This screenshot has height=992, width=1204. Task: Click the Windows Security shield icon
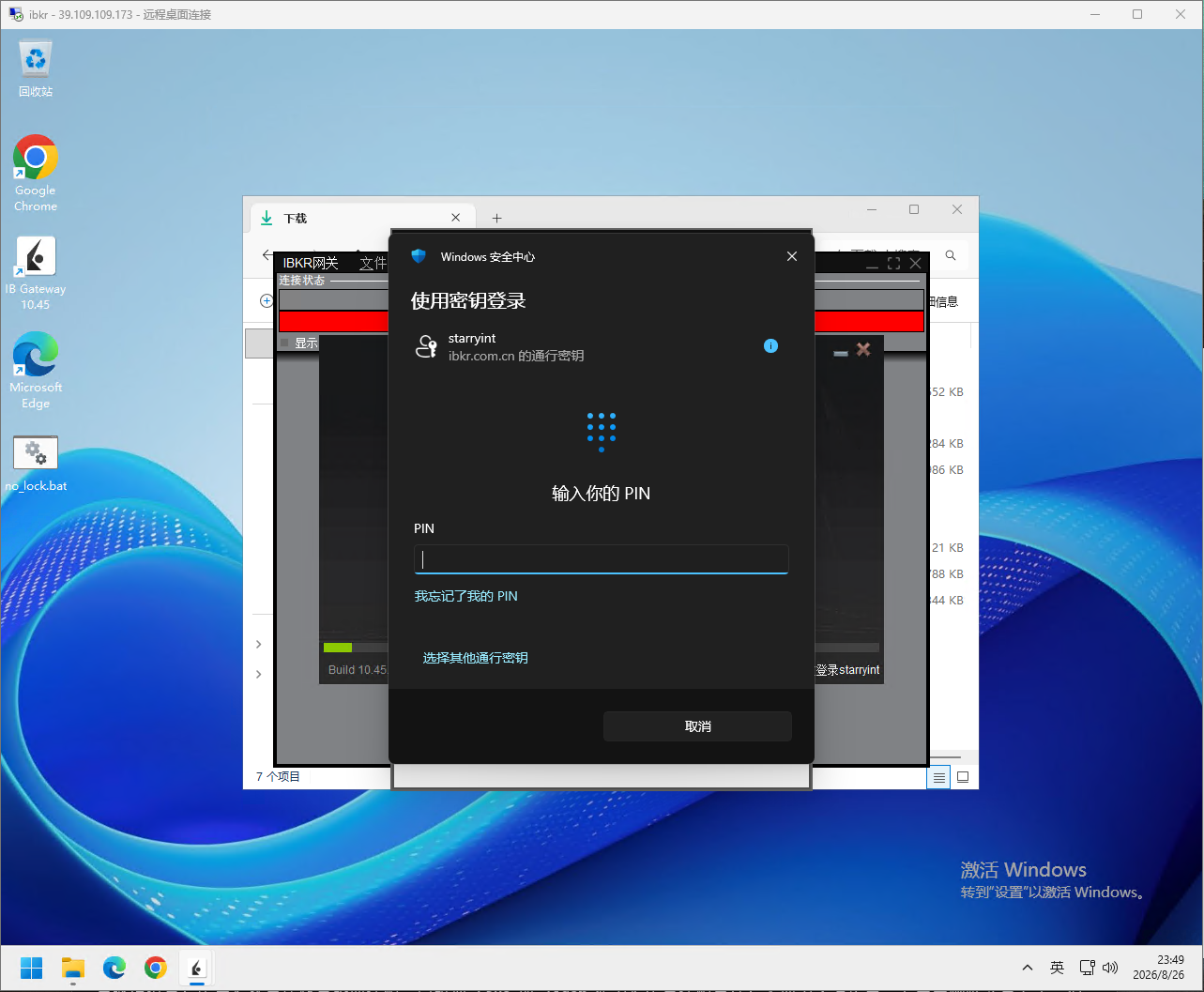(419, 256)
